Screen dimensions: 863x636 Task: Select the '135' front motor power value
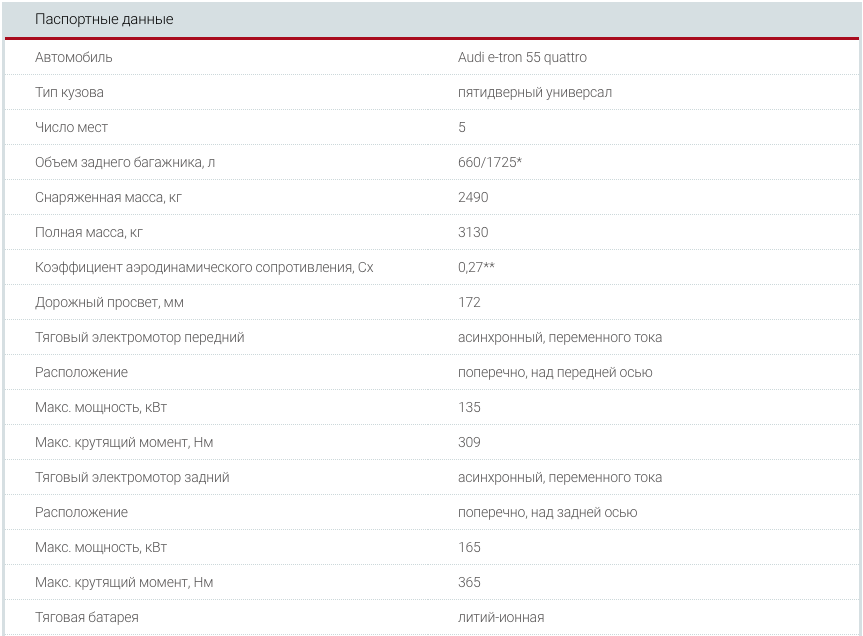469,407
